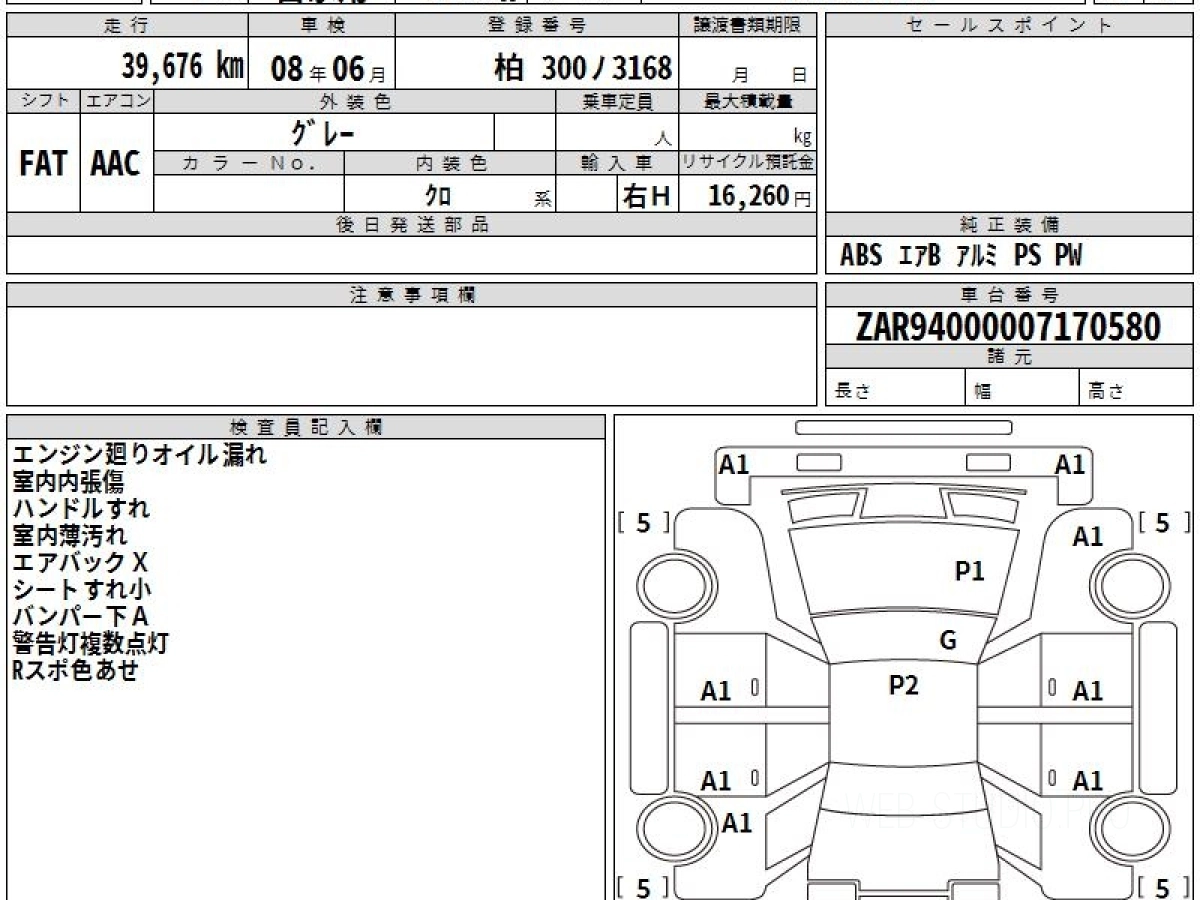The image size is (1200, 900).
Task: Click the 幅 dimension cell
Action: tap(1023, 388)
